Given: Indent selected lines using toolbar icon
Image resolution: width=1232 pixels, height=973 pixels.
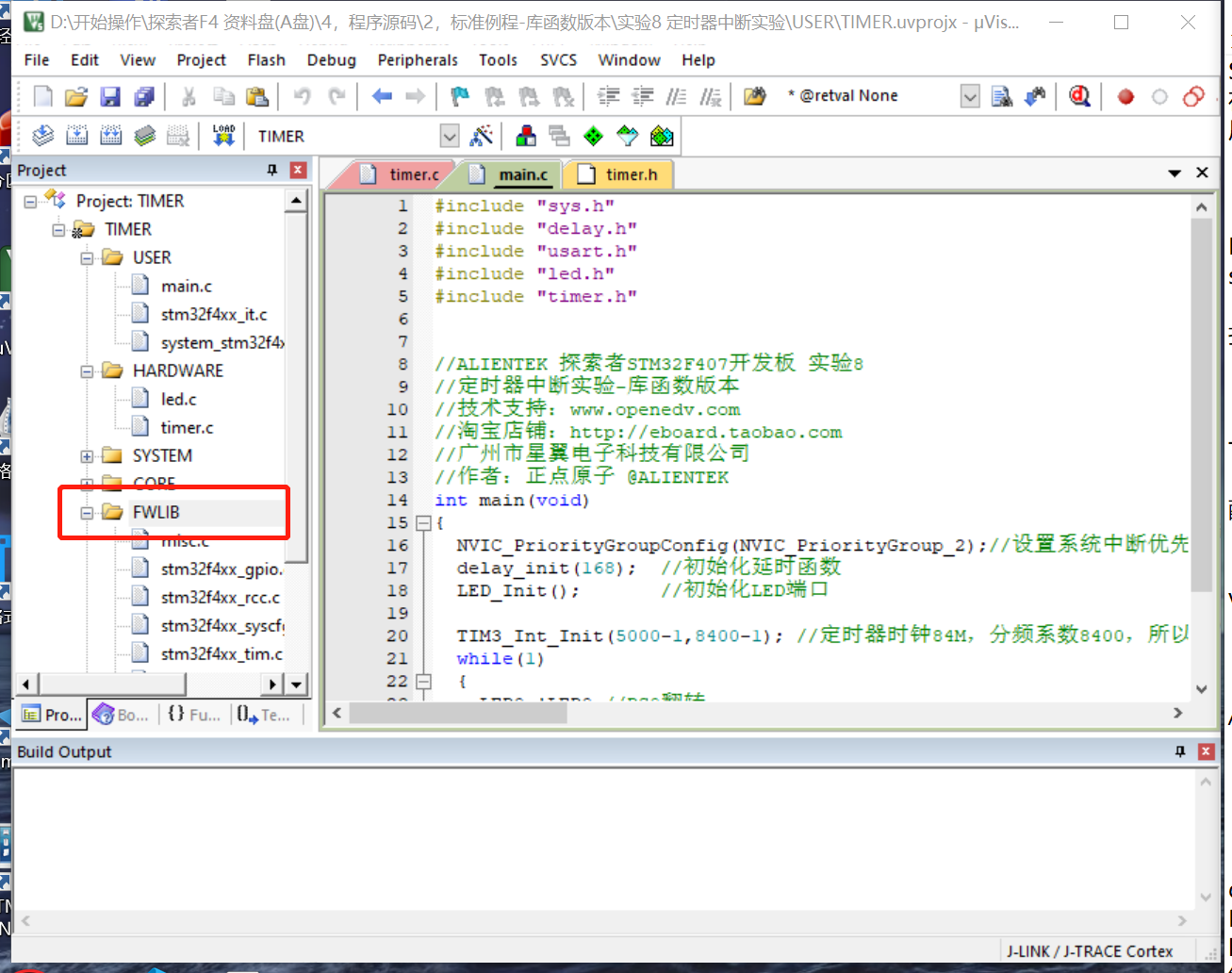Looking at the screenshot, I should pyautogui.click(x=610, y=96).
